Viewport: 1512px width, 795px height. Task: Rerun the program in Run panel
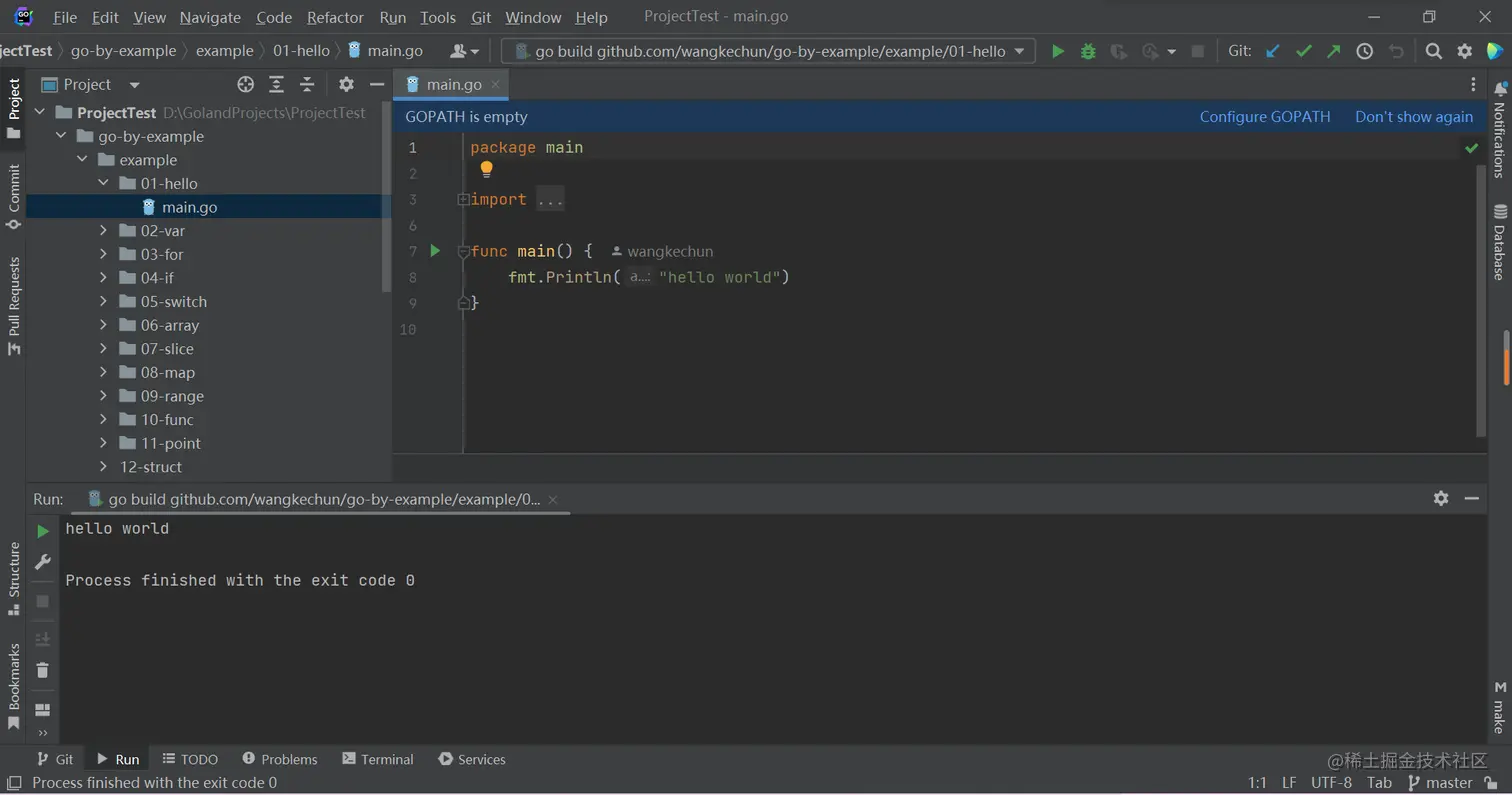(42, 531)
